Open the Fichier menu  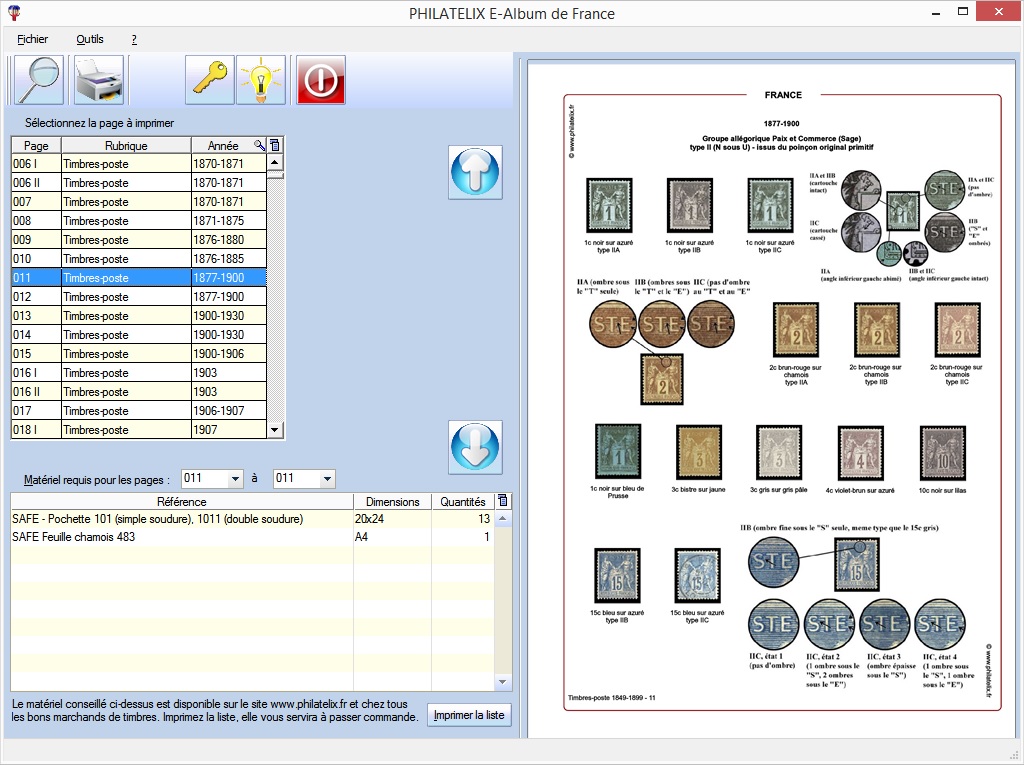[x=33, y=39]
